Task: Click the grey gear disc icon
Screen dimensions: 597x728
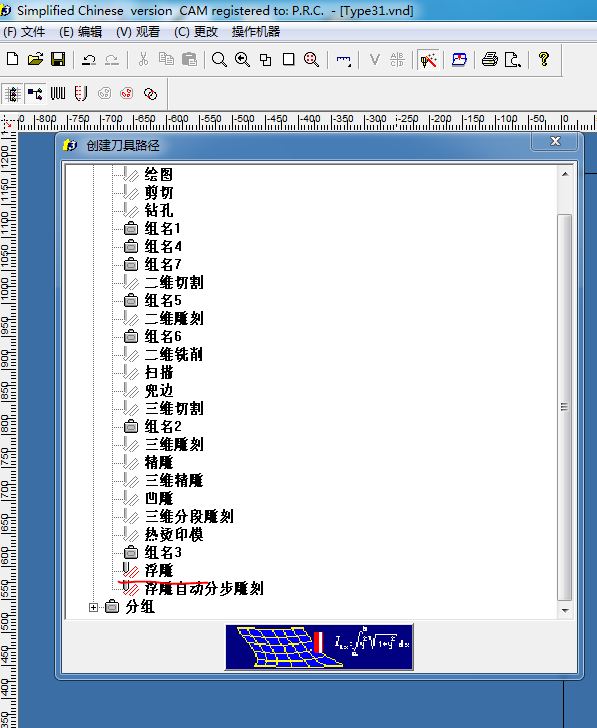Action: tap(104, 94)
